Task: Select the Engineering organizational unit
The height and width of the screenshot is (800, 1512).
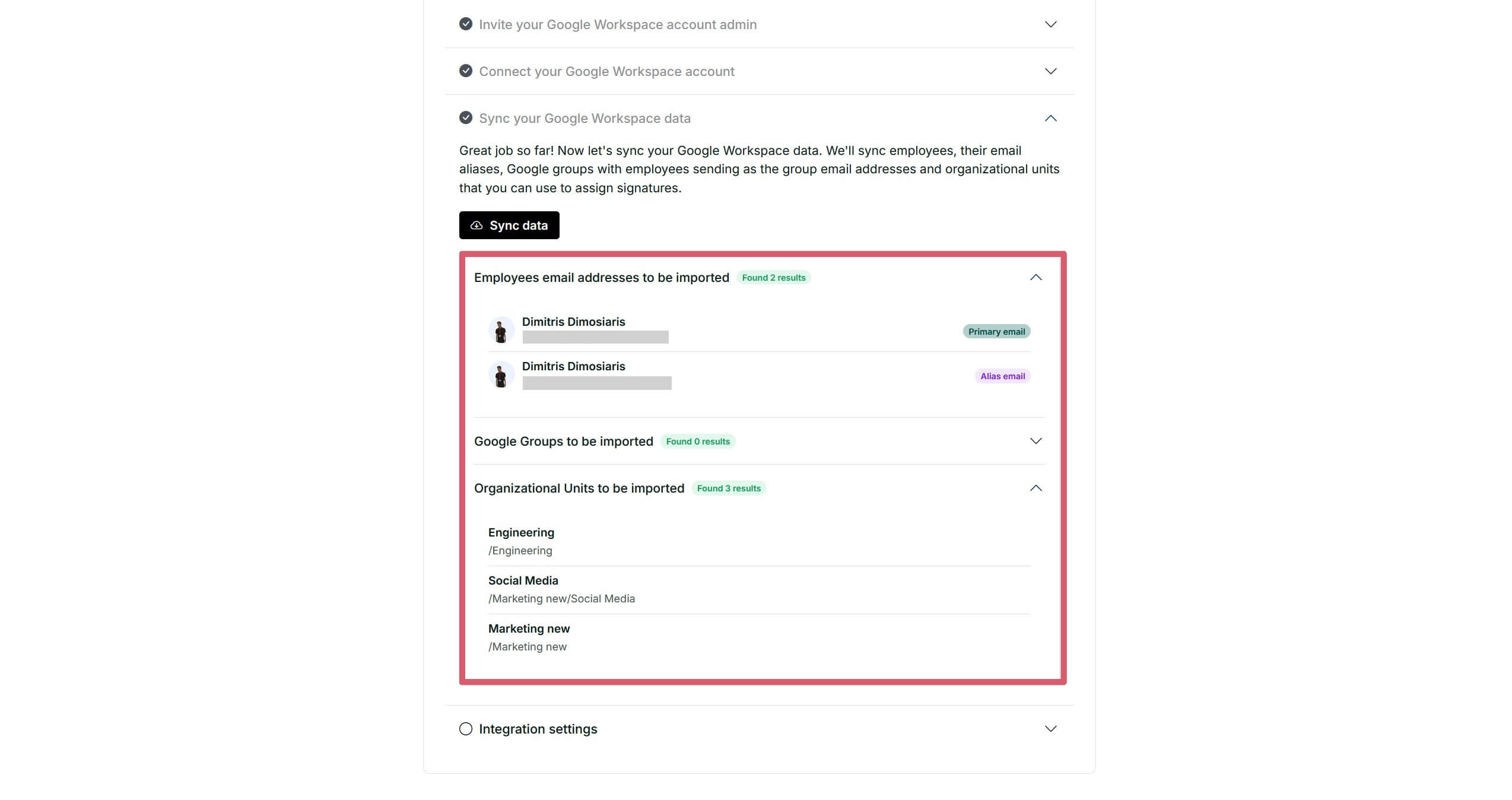Action: click(x=521, y=532)
